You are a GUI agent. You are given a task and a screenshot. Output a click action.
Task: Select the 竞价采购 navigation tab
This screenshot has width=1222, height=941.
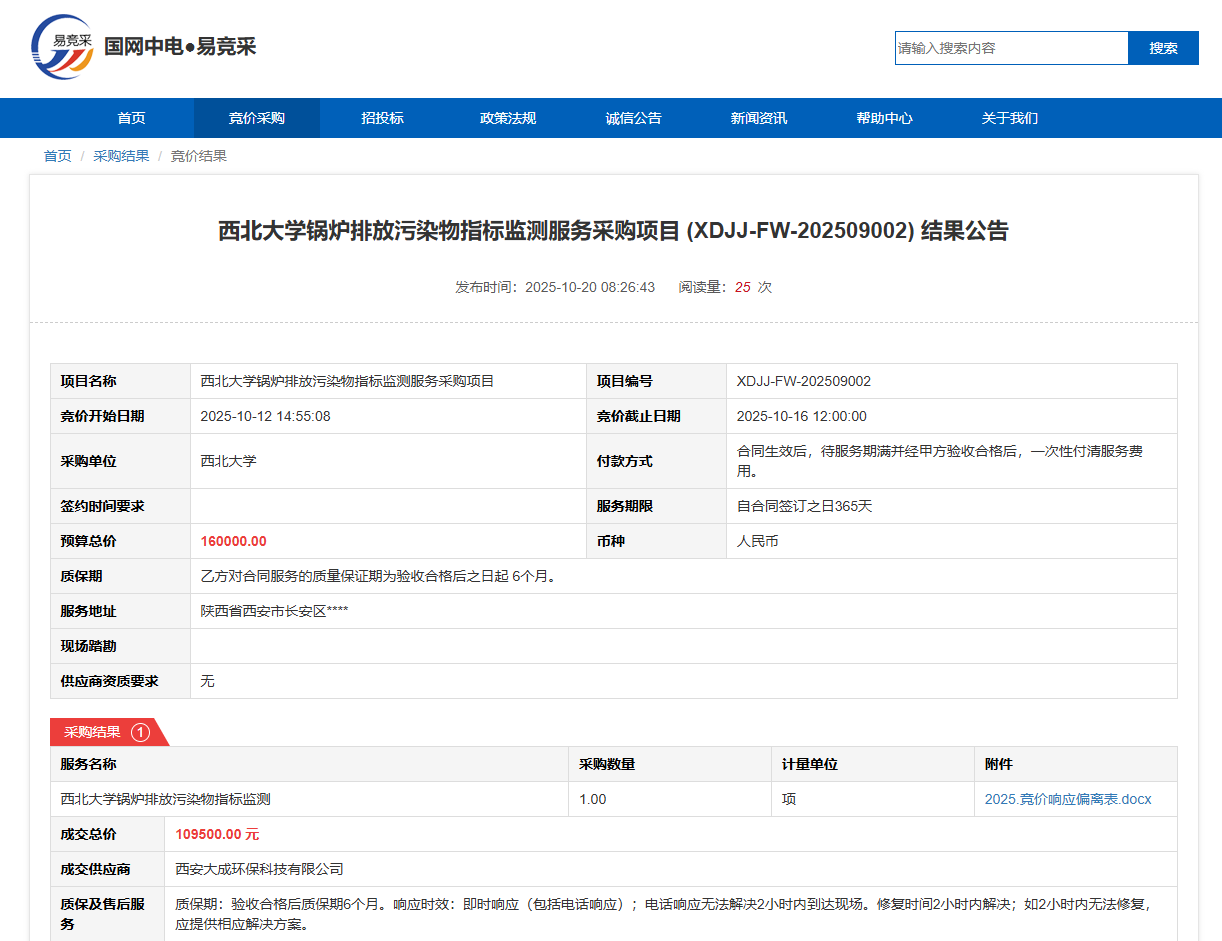click(x=257, y=118)
